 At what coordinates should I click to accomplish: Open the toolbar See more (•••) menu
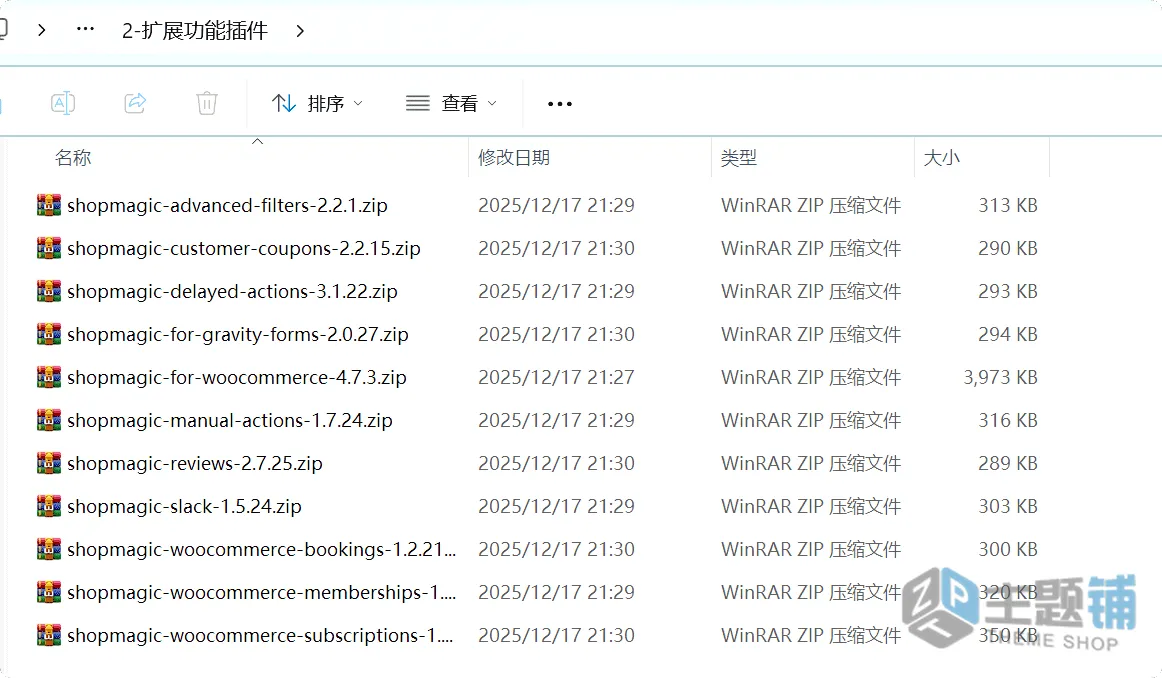[x=560, y=104]
